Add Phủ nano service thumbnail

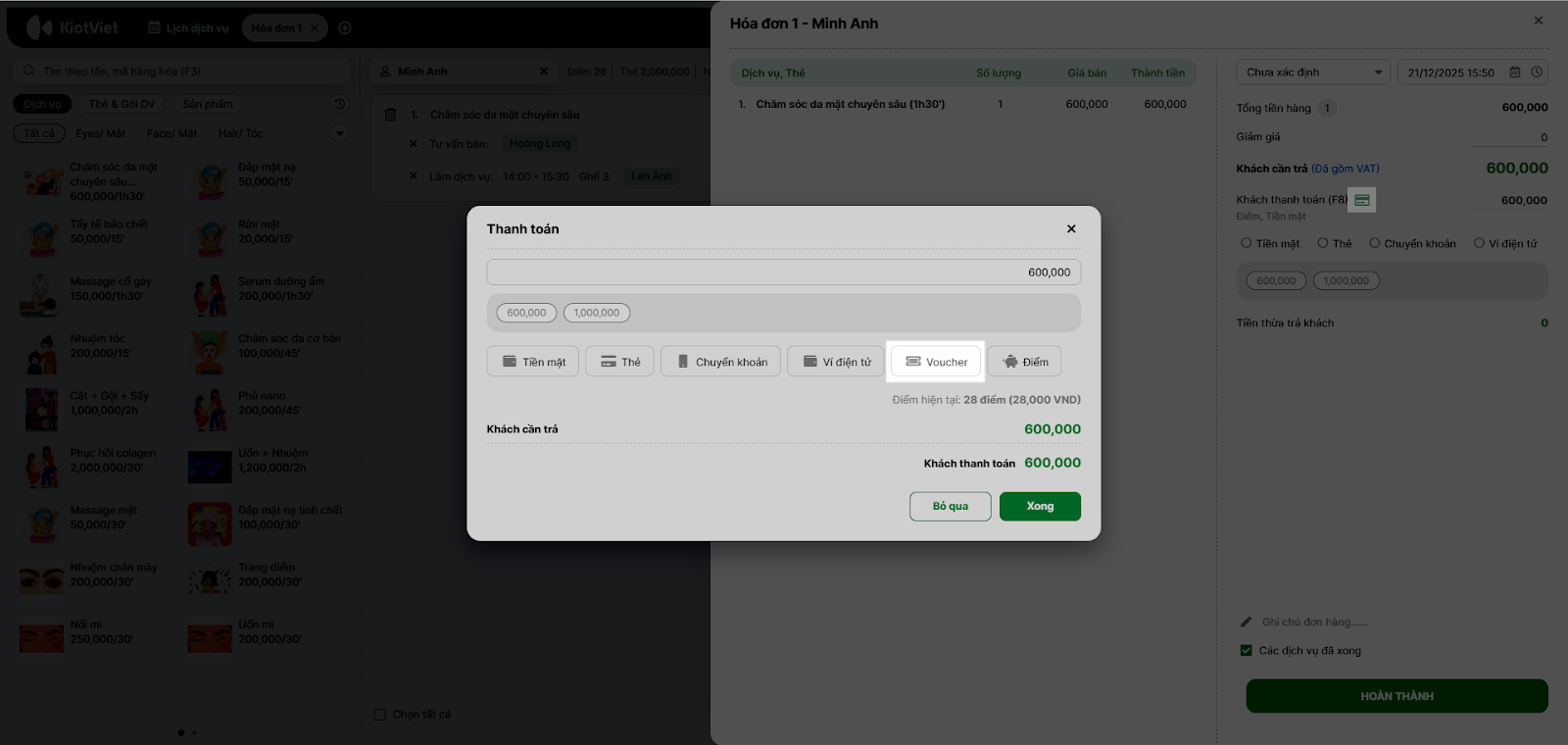pos(210,410)
